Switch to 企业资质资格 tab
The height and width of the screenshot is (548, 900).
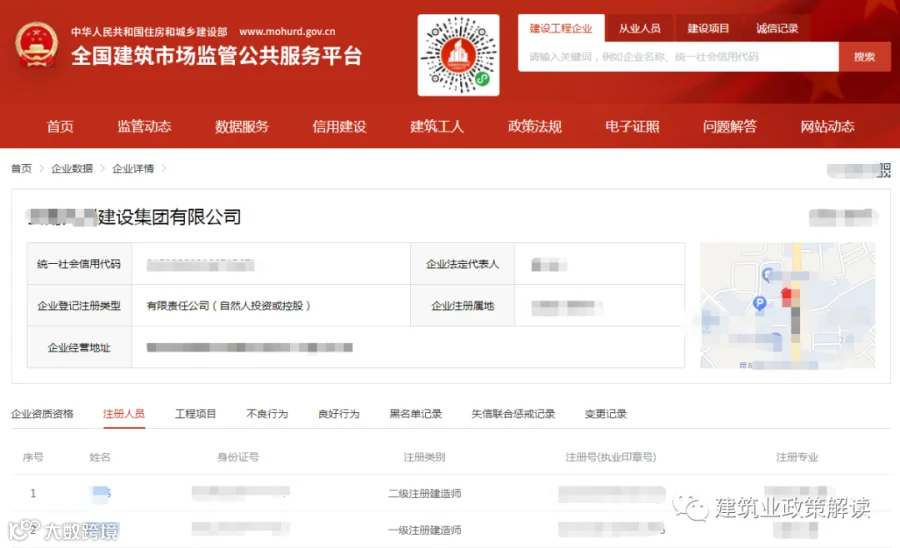pyautogui.click(x=42, y=414)
